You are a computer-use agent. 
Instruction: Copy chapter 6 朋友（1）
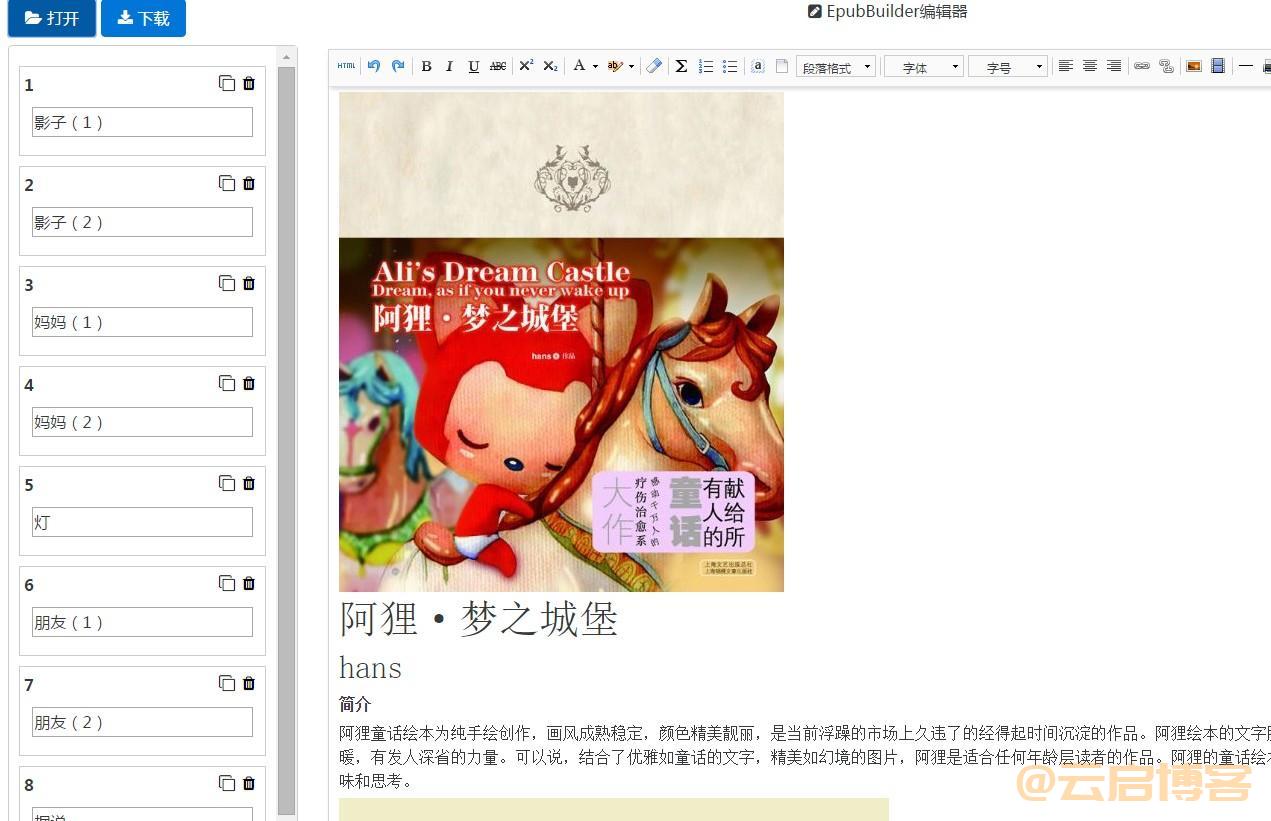click(x=227, y=584)
